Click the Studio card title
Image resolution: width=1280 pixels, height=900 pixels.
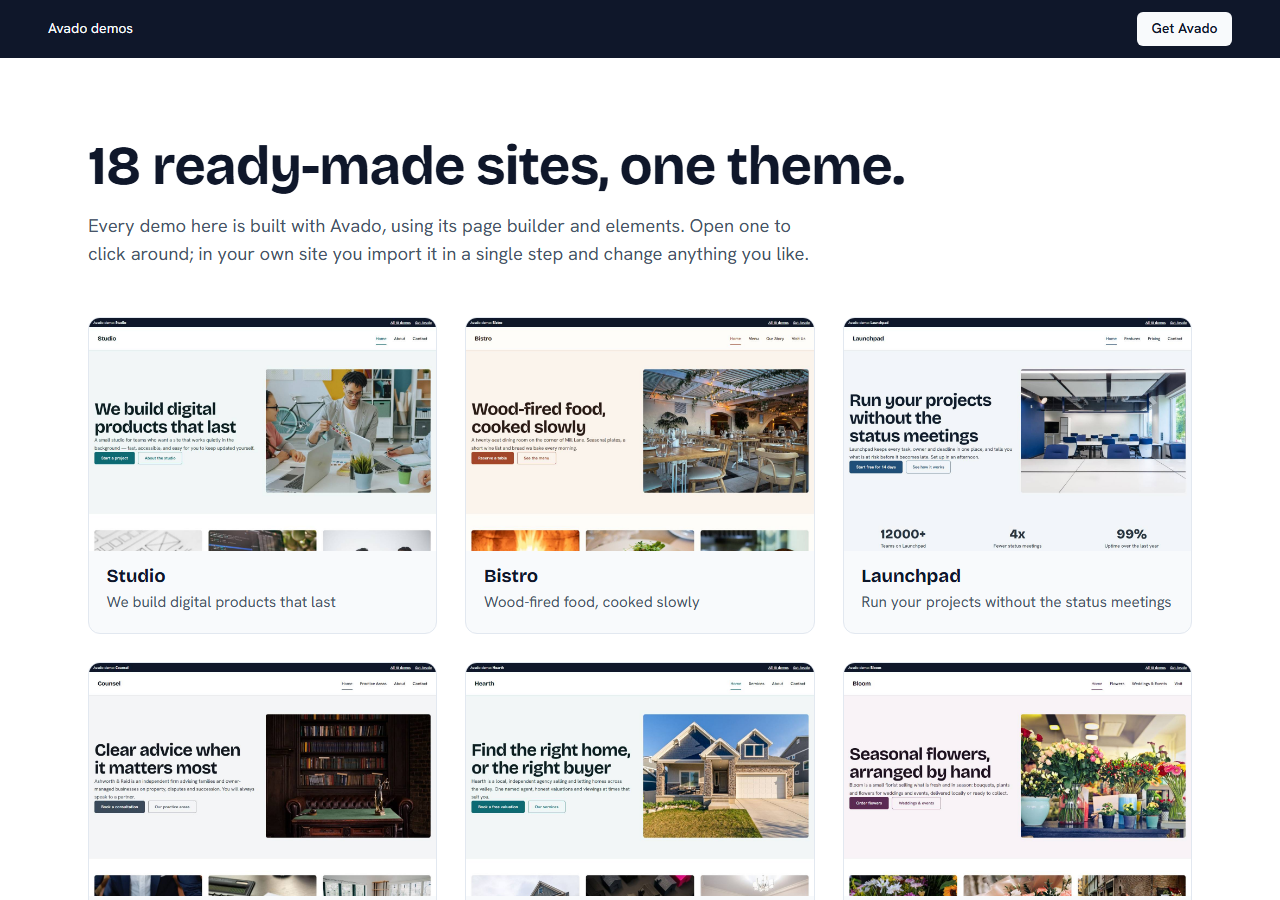136,576
